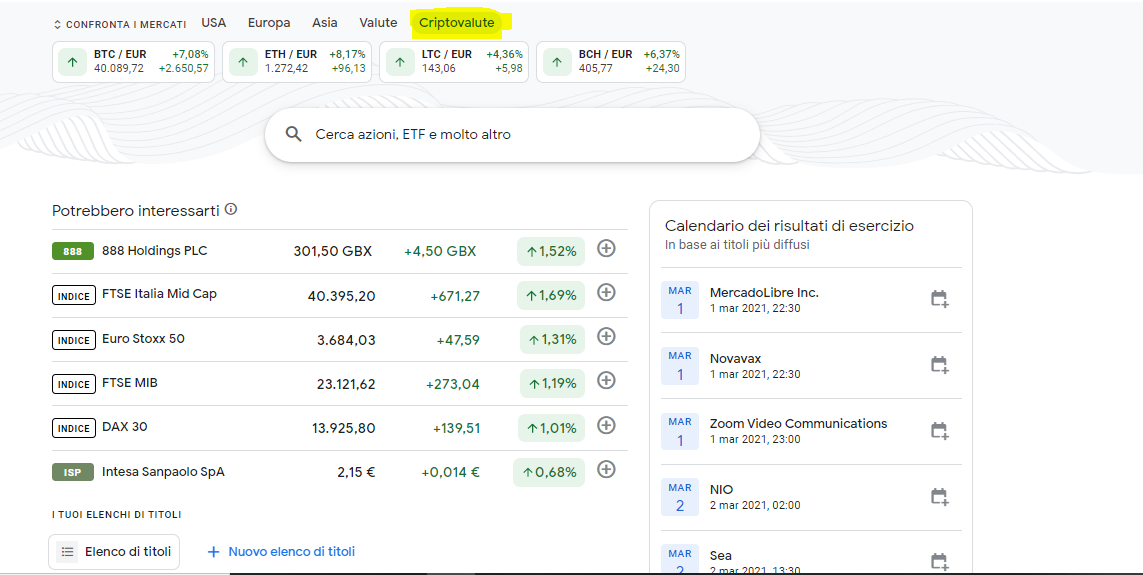Add Intesa Sanpaolo SpA to watchlist
1143x575 pixels.
coord(606,469)
